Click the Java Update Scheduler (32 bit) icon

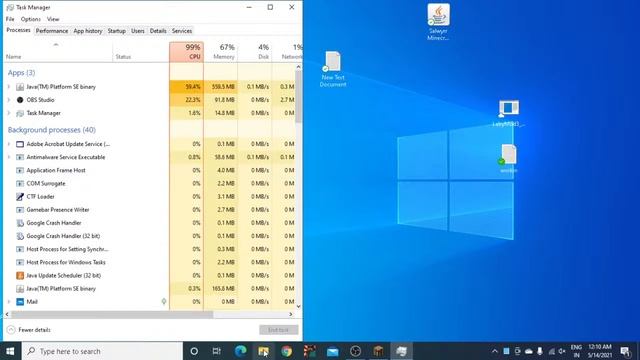[20, 276]
